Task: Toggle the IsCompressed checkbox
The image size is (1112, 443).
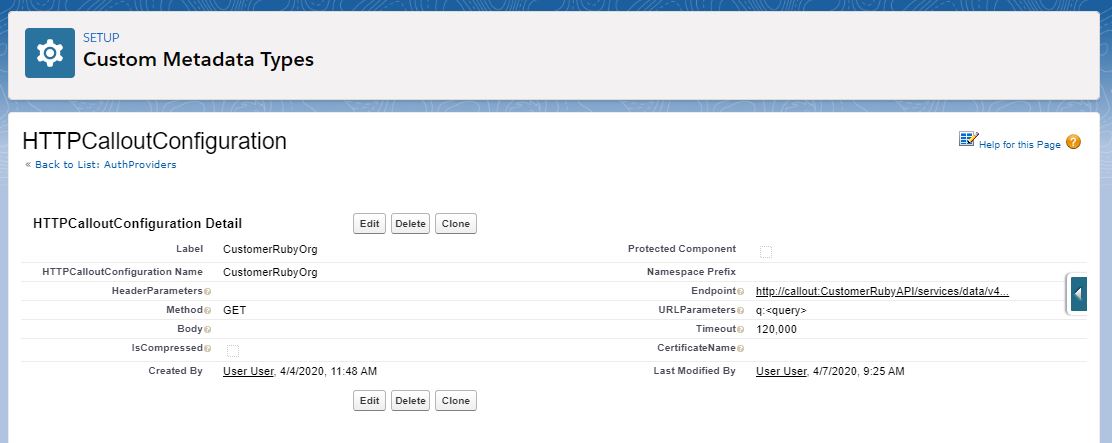Action: coord(233,350)
